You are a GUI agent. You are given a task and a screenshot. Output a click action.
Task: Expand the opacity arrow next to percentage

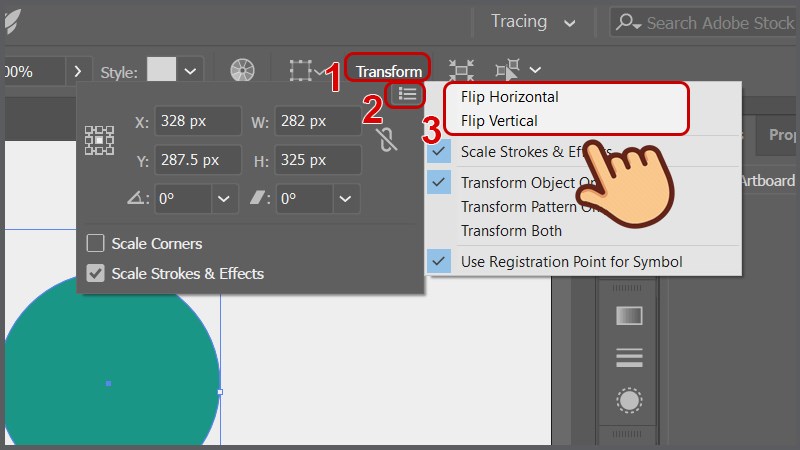(78, 71)
